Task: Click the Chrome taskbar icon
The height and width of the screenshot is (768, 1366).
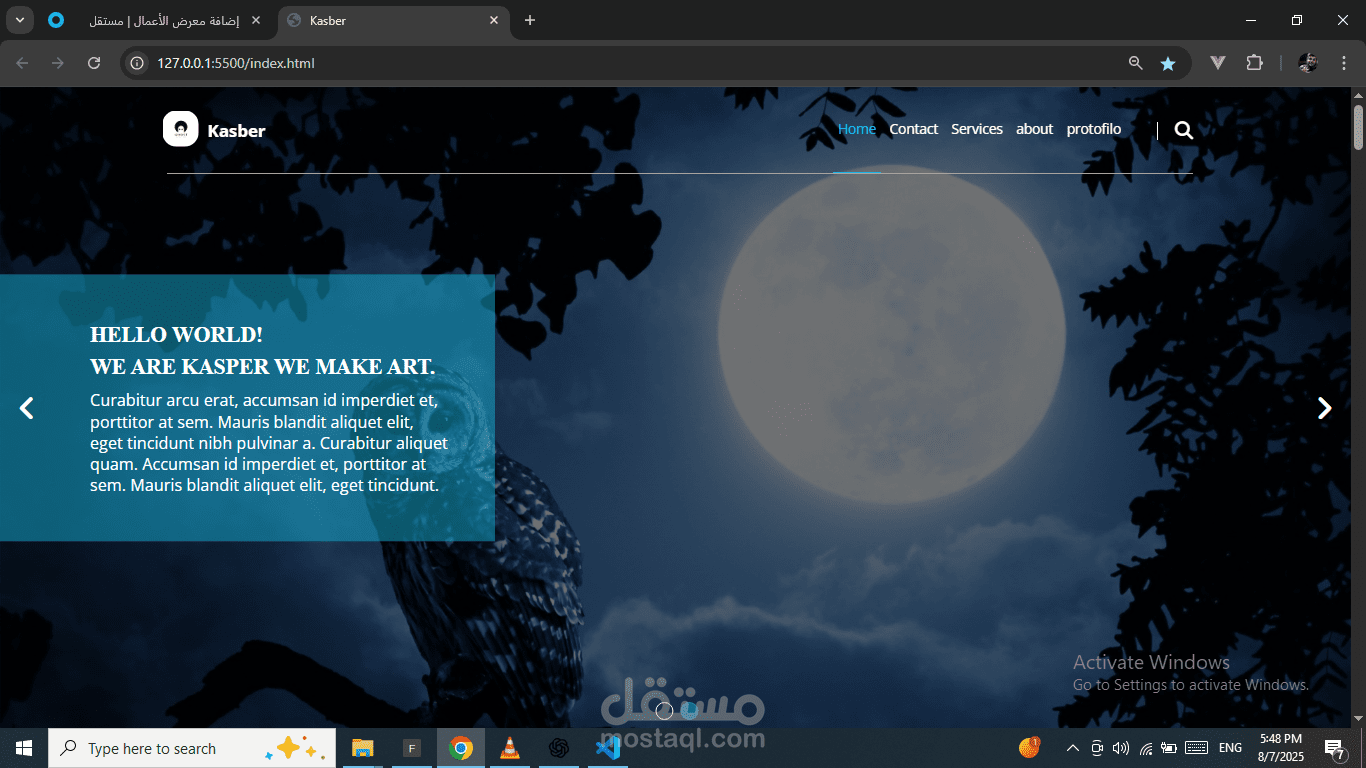Action: (x=461, y=748)
